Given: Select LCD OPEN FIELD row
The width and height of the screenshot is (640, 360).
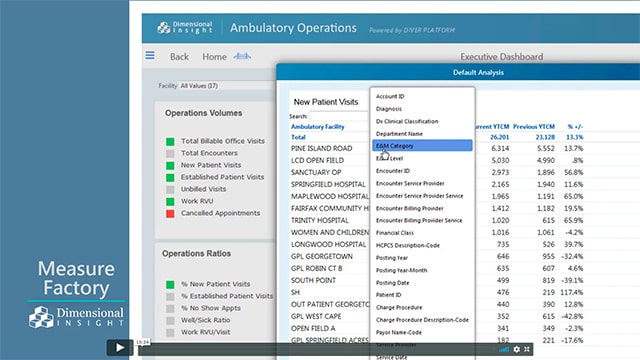Looking at the screenshot, I should click(318, 160).
